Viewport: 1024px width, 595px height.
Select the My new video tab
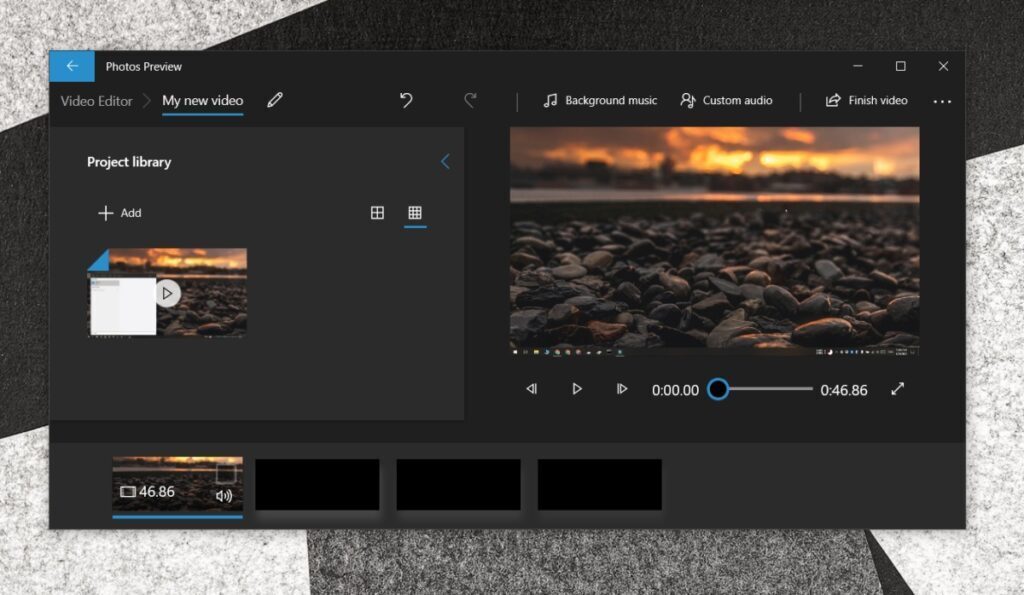click(202, 100)
